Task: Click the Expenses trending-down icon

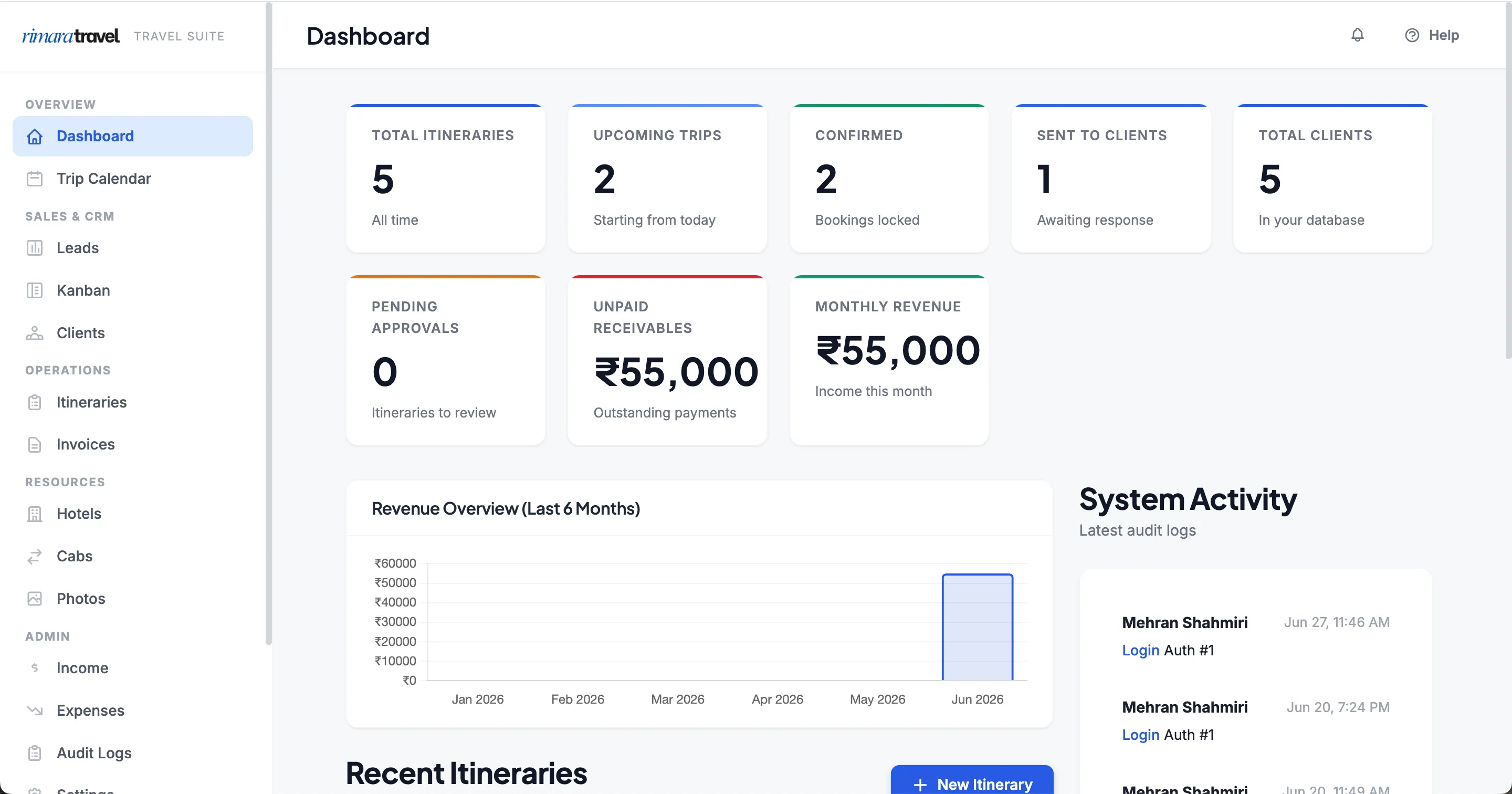Action: [x=35, y=711]
